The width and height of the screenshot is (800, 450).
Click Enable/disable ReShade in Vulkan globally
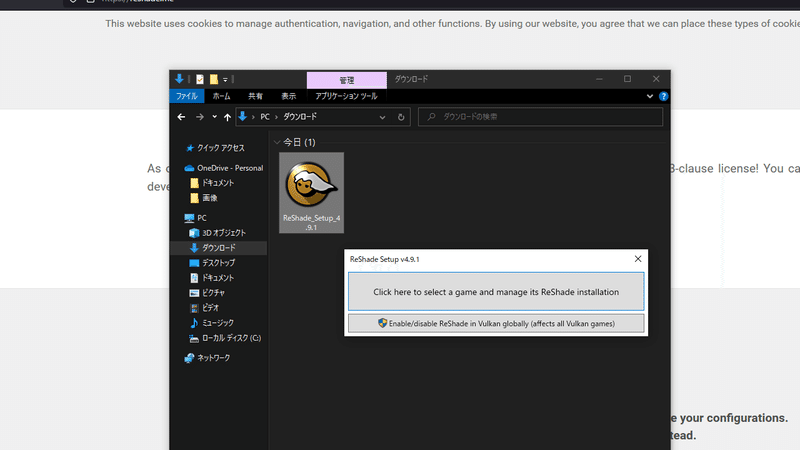pos(496,323)
